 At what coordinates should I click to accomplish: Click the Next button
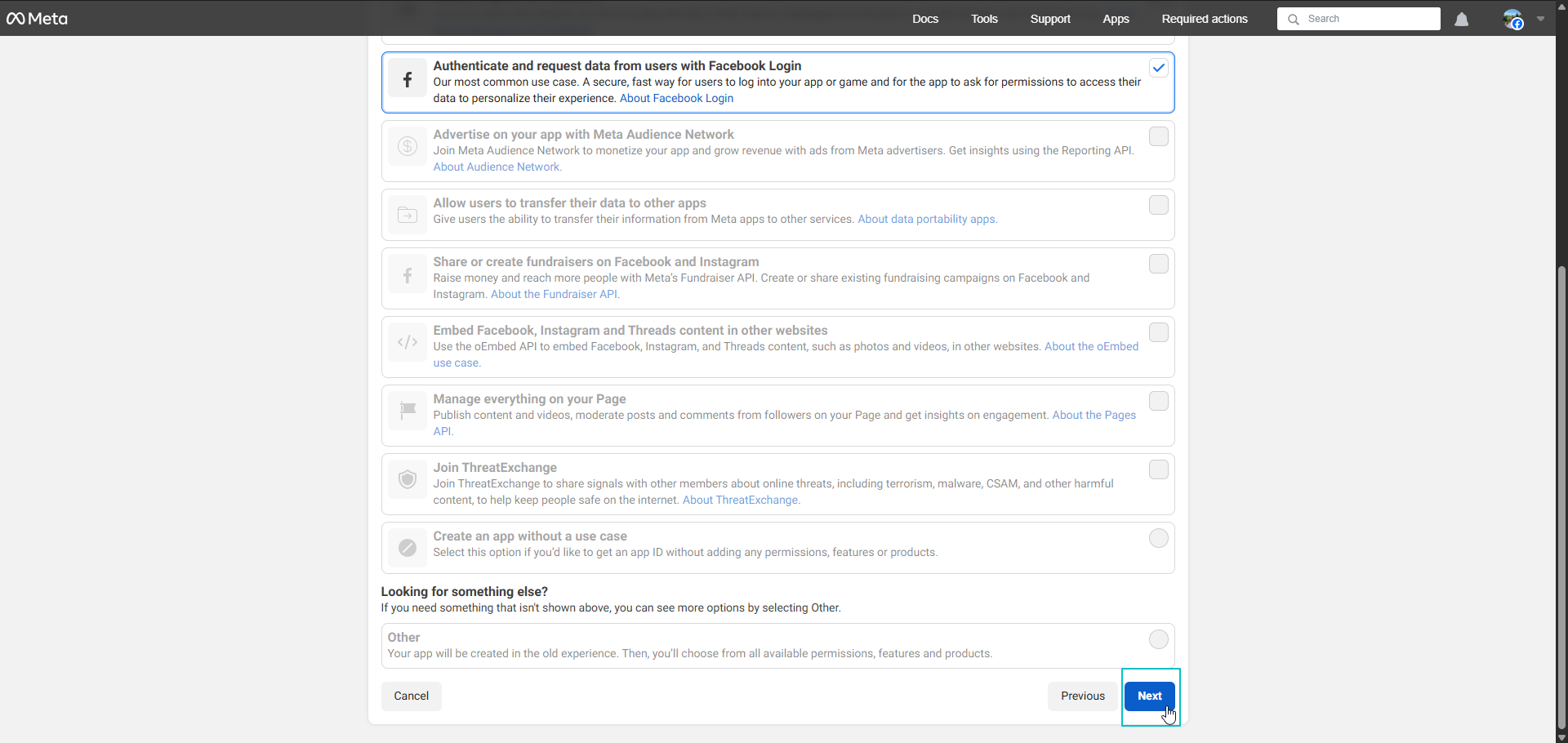(x=1149, y=696)
